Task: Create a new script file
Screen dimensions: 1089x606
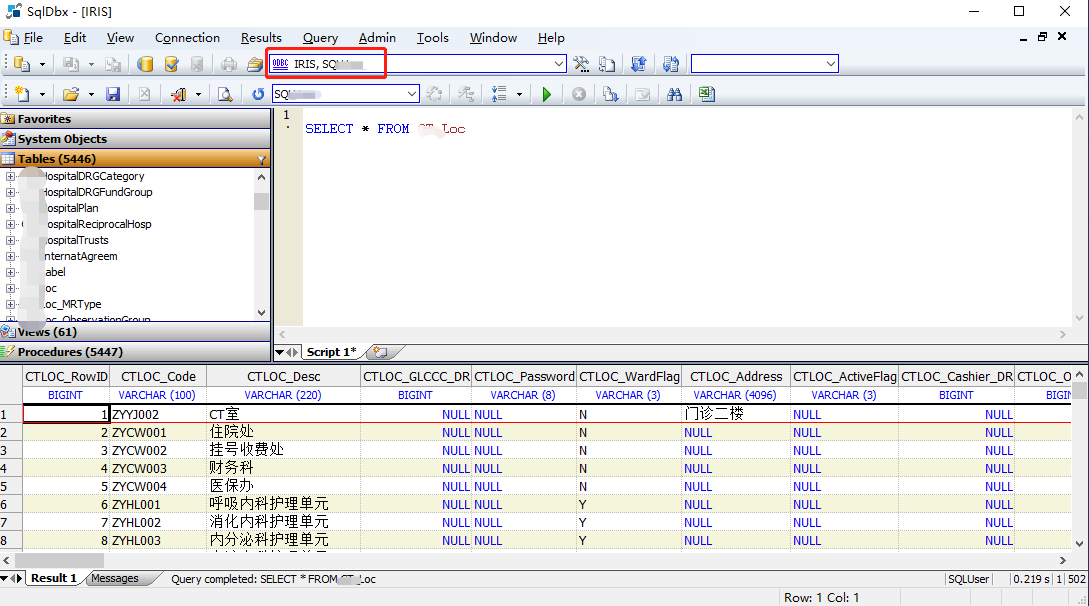Action: [22, 94]
